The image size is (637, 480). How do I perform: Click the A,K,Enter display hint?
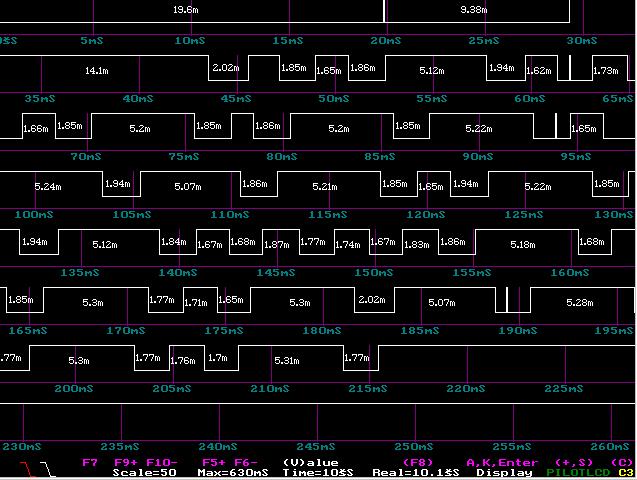tap(502, 463)
